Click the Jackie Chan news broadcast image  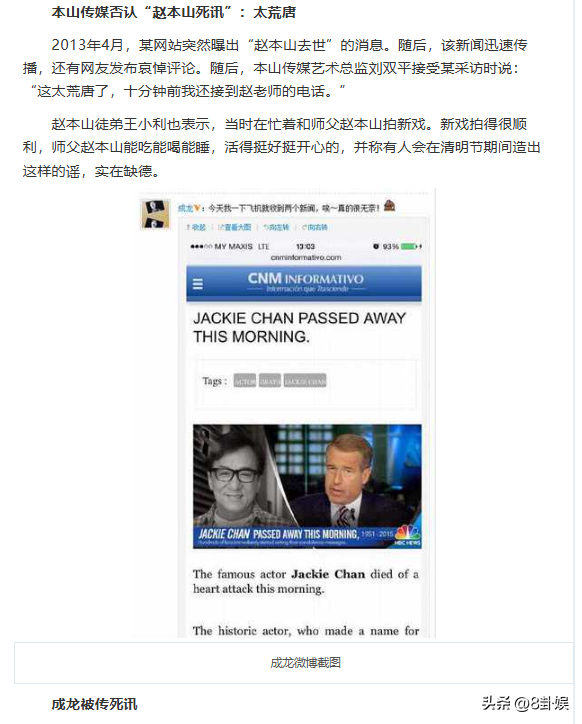[307, 486]
